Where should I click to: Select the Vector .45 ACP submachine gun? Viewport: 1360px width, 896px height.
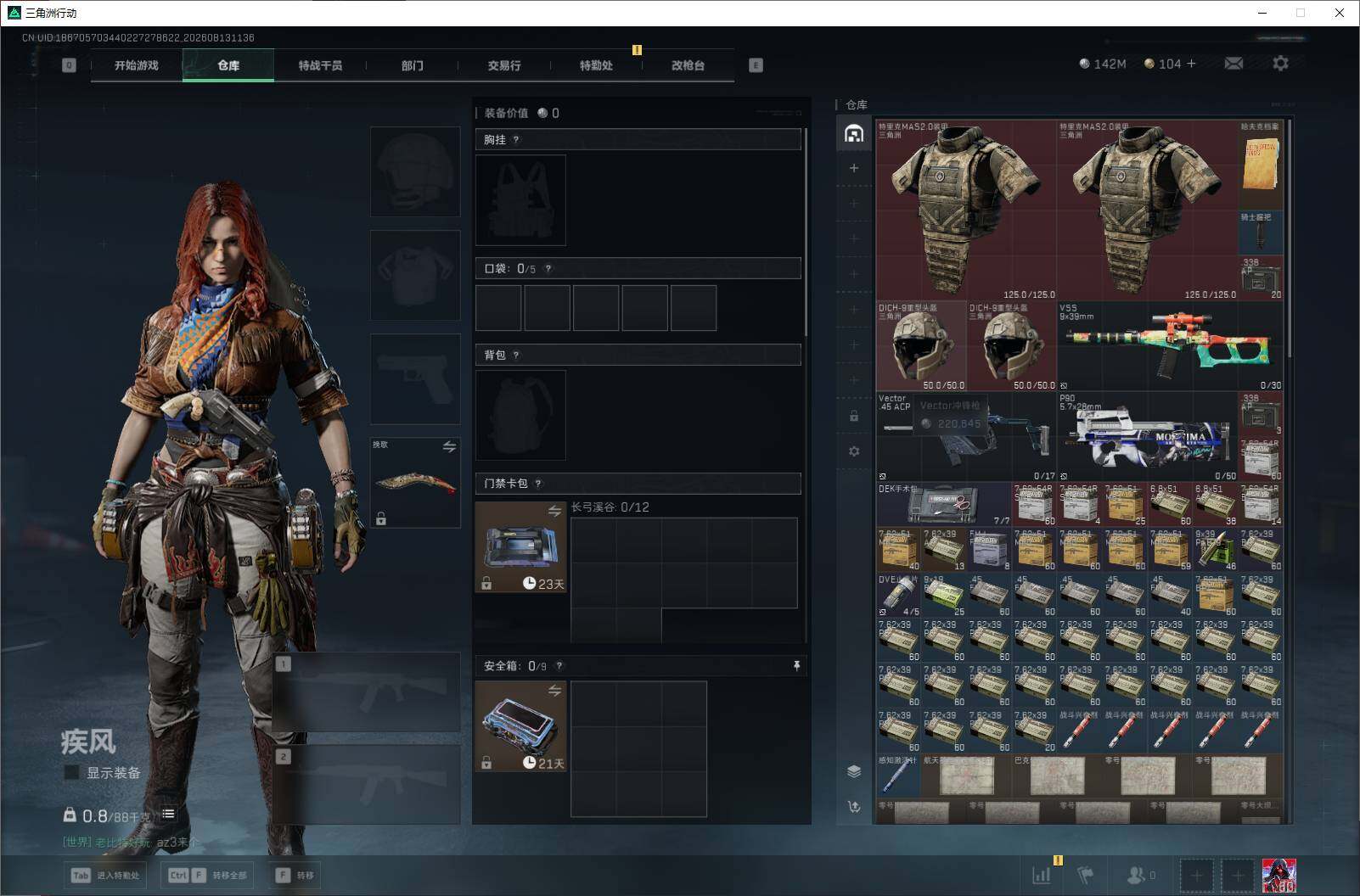tap(966, 437)
